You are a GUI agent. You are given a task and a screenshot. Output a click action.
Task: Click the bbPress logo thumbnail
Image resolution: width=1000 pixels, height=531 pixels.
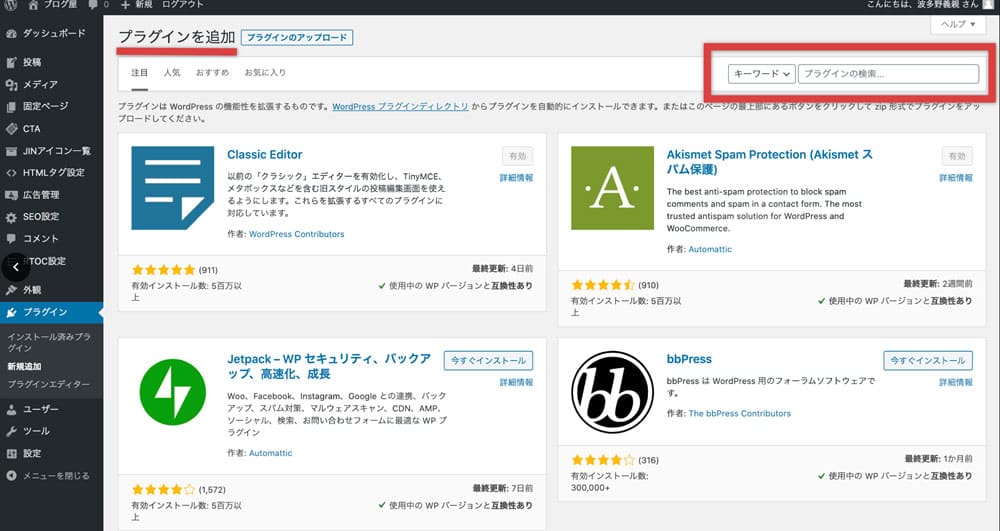612,393
